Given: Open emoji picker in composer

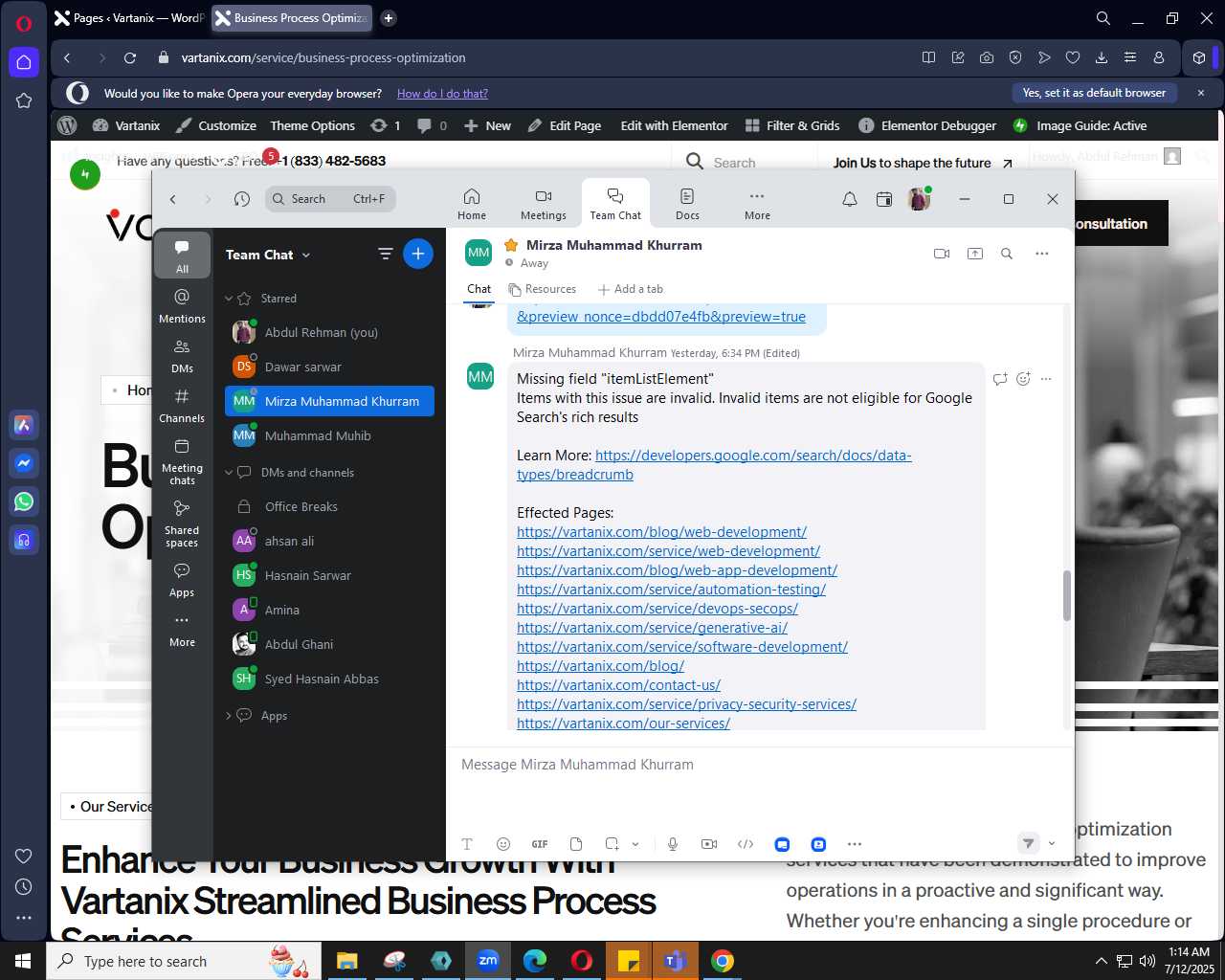Looking at the screenshot, I should [x=503, y=844].
